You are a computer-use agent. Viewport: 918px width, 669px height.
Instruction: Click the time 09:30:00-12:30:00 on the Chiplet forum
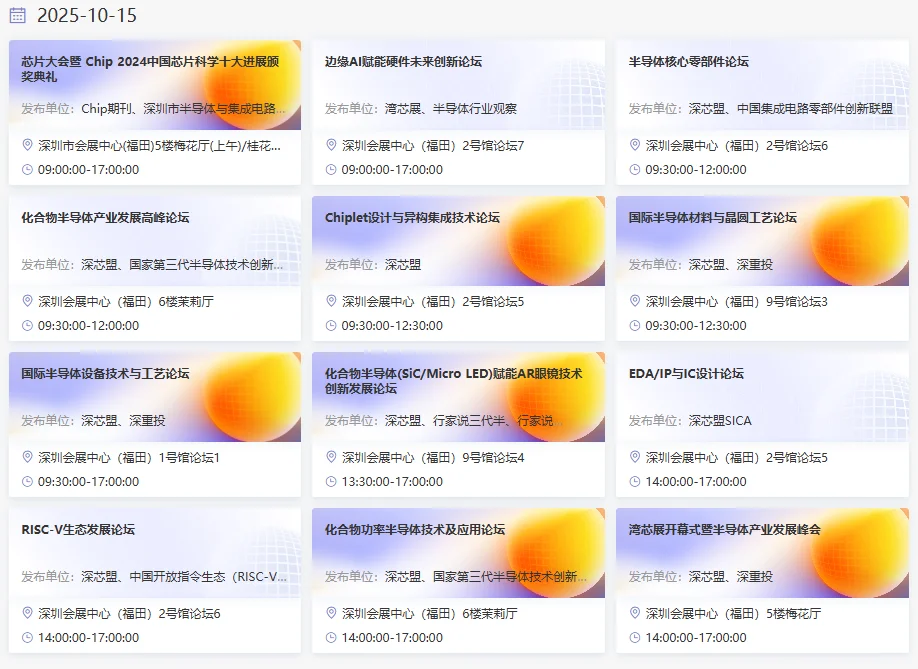pyautogui.click(x=393, y=325)
